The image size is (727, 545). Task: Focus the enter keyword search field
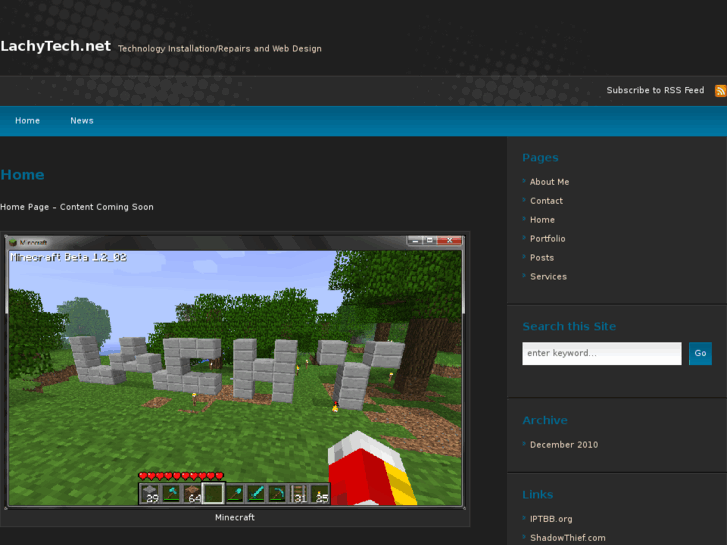point(602,353)
